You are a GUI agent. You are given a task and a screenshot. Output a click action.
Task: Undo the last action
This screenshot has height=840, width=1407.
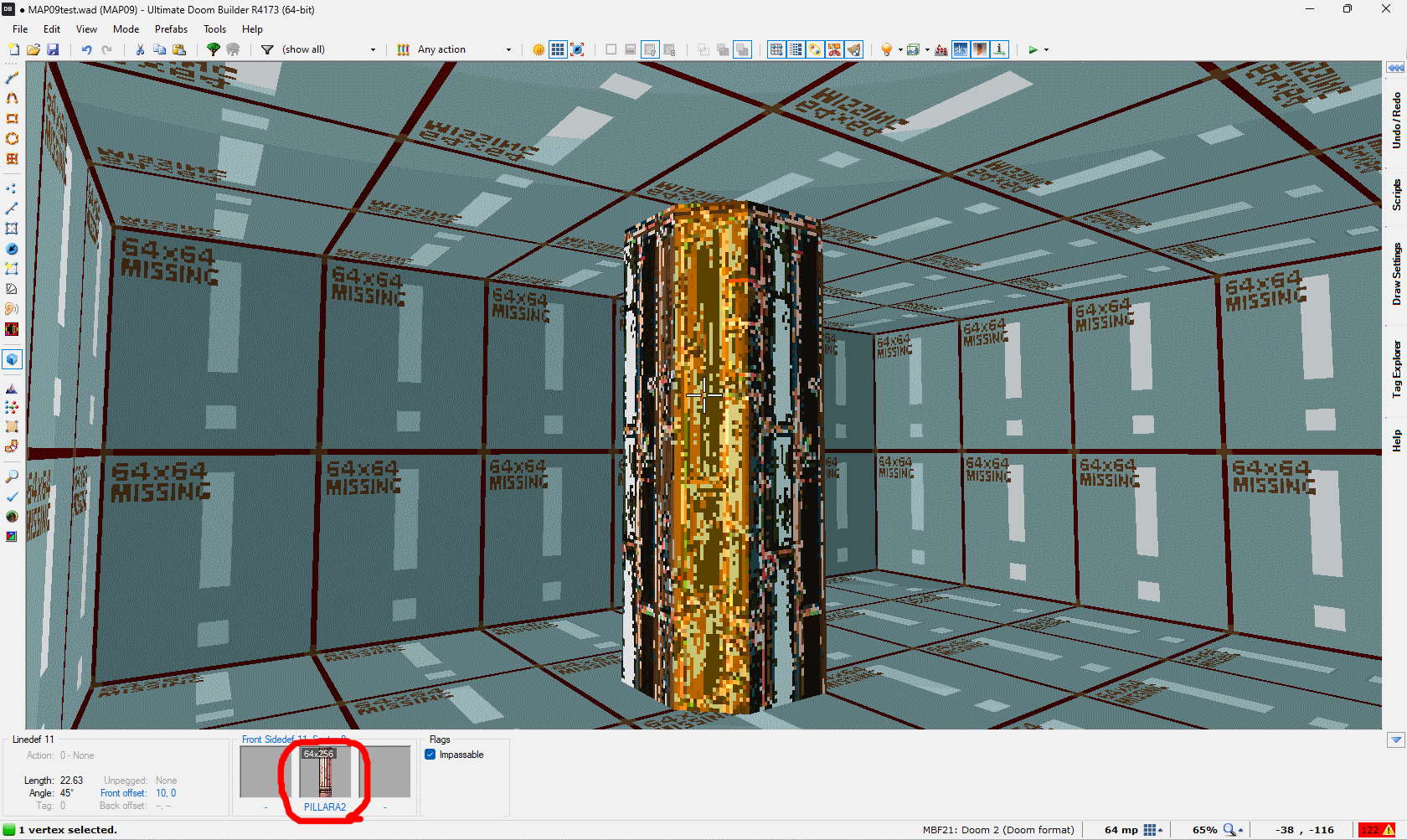pyautogui.click(x=86, y=49)
